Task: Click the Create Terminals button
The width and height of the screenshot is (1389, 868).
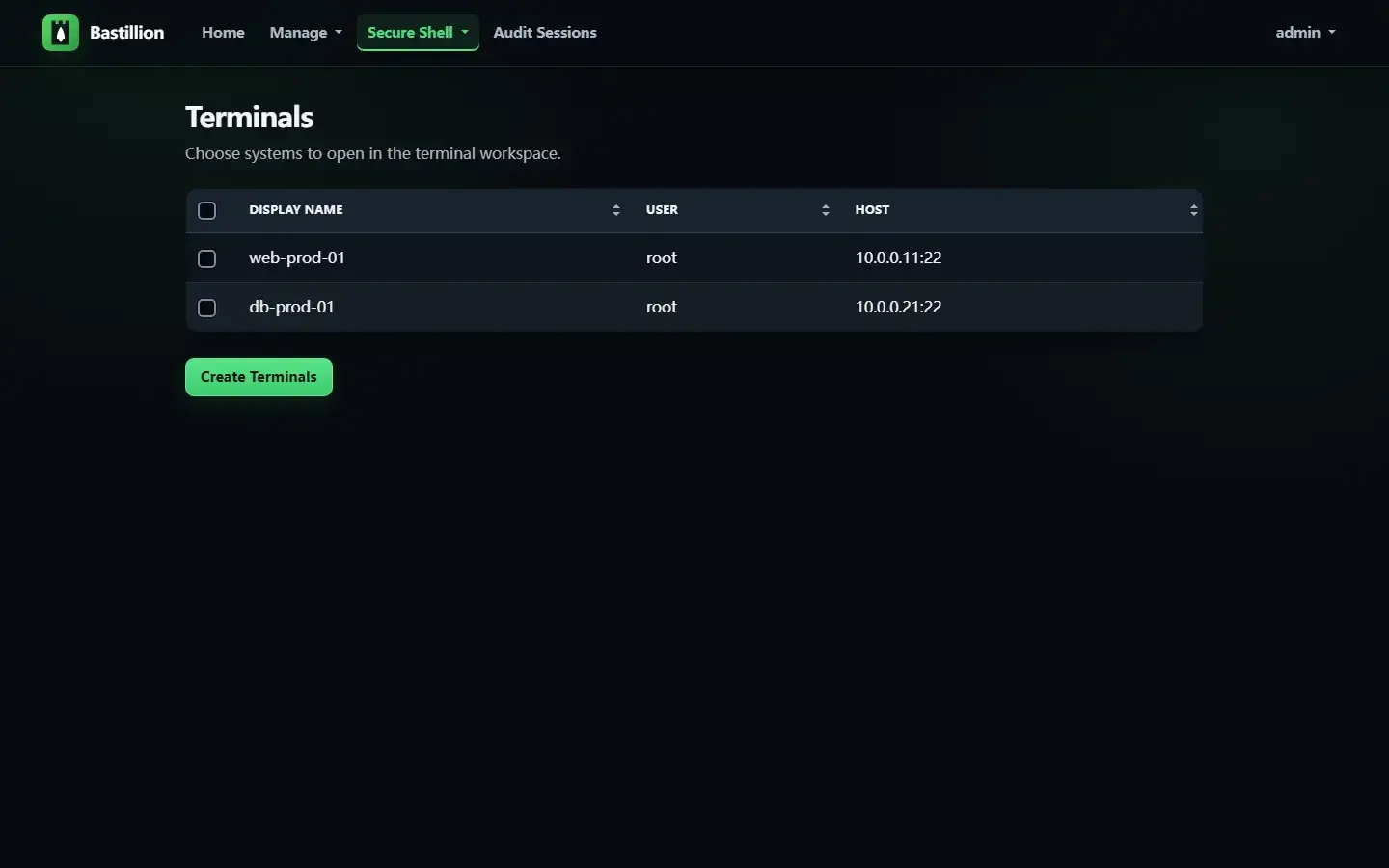Action: (x=259, y=377)
